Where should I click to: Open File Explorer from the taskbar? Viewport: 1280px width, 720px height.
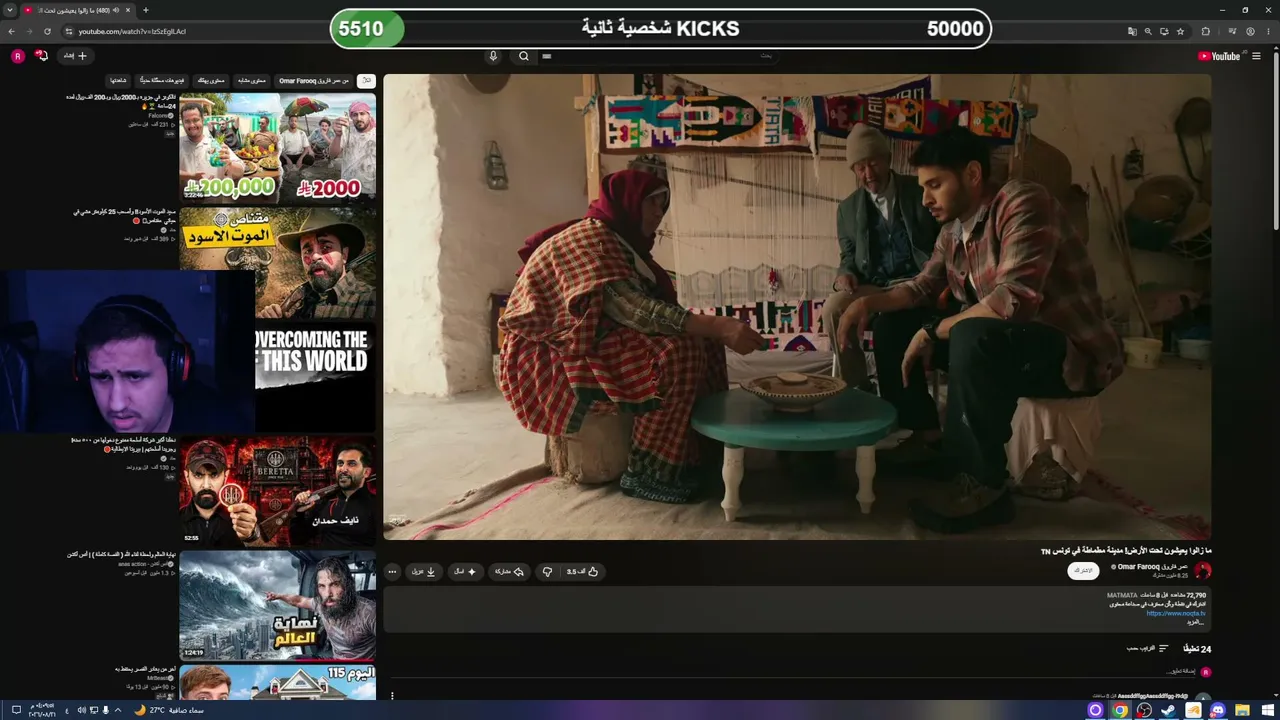(x=1242, y=710)
